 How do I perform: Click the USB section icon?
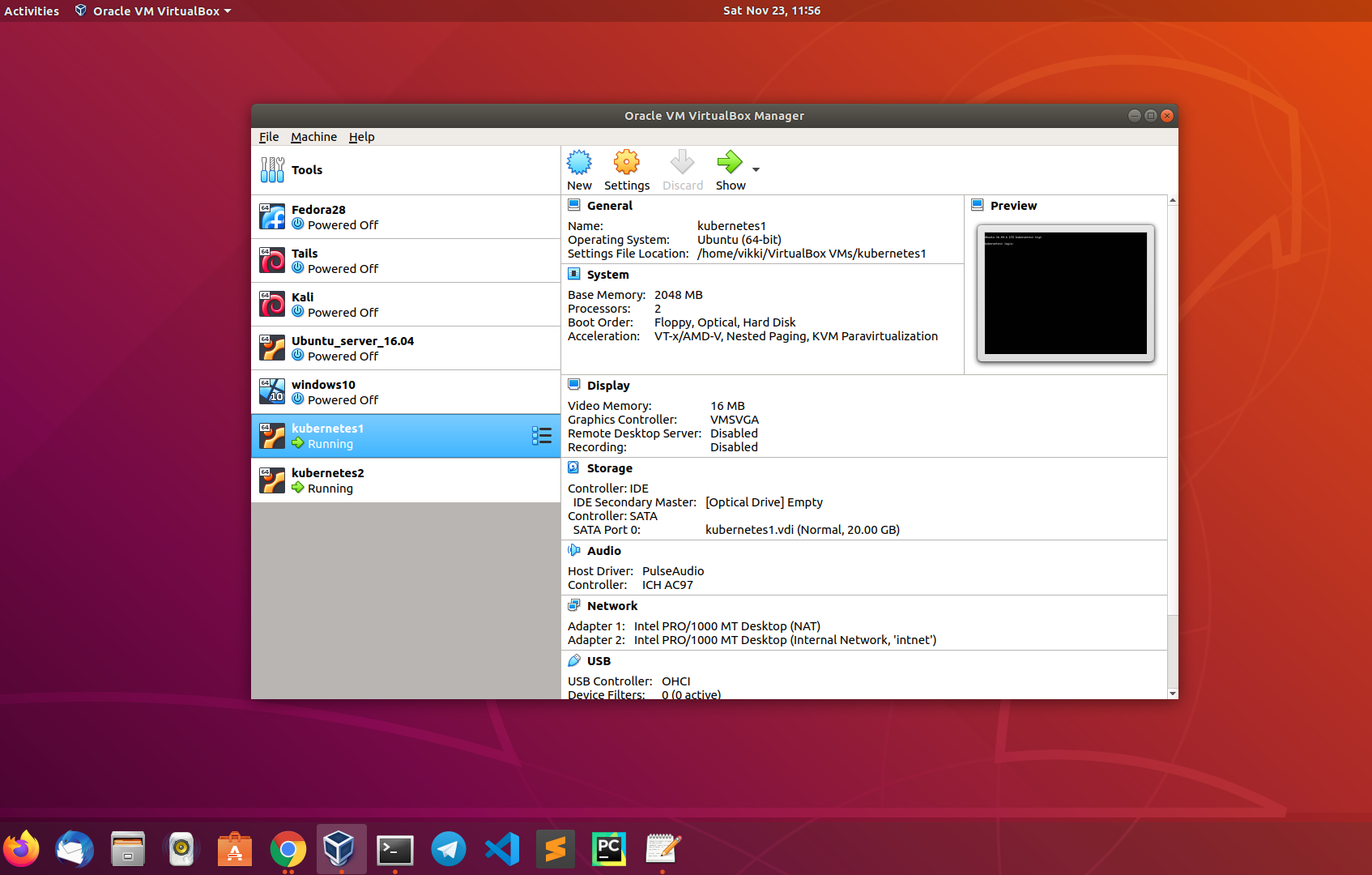(574, 660)
